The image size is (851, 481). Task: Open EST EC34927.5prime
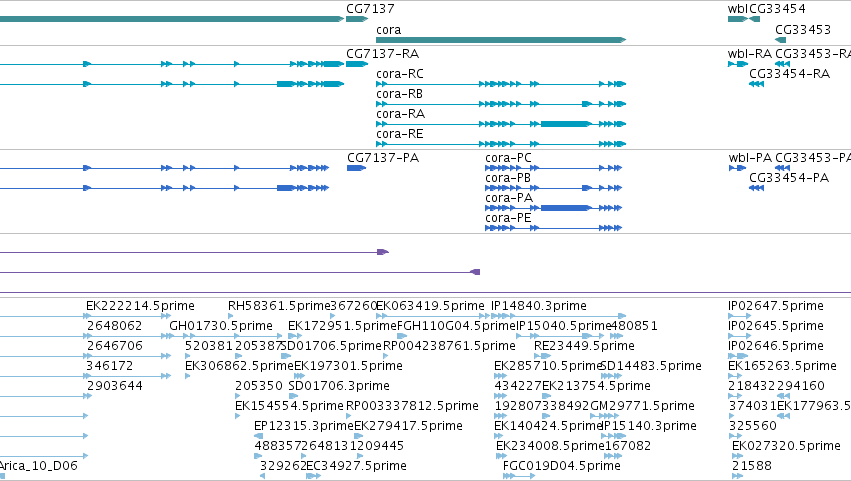click(356, 467)
